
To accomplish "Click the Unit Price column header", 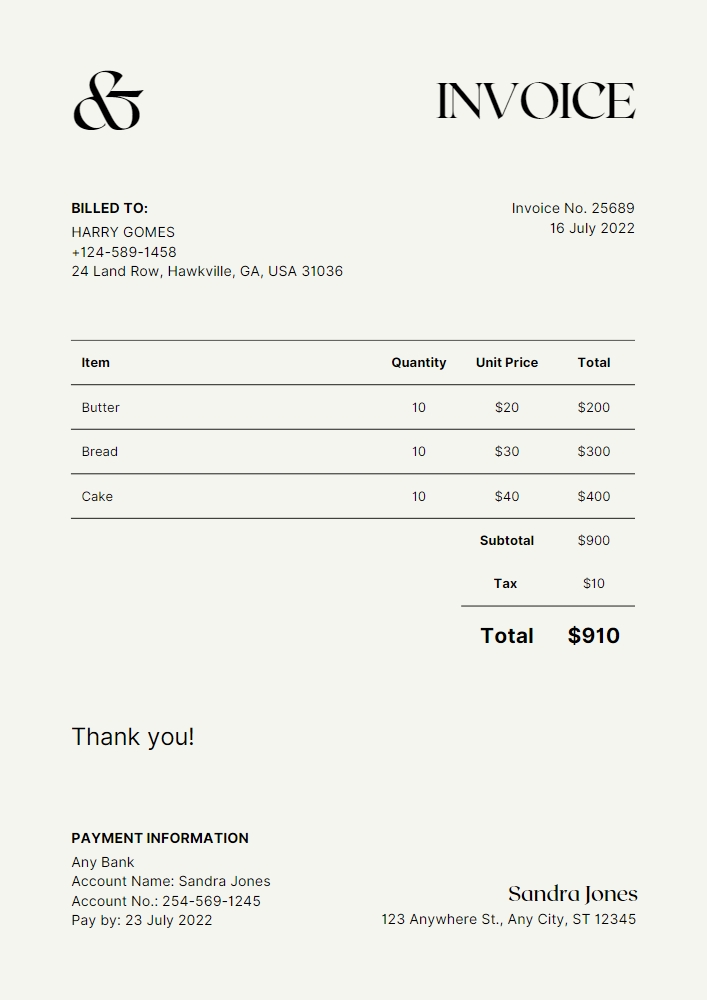I will tap(507, 363).
